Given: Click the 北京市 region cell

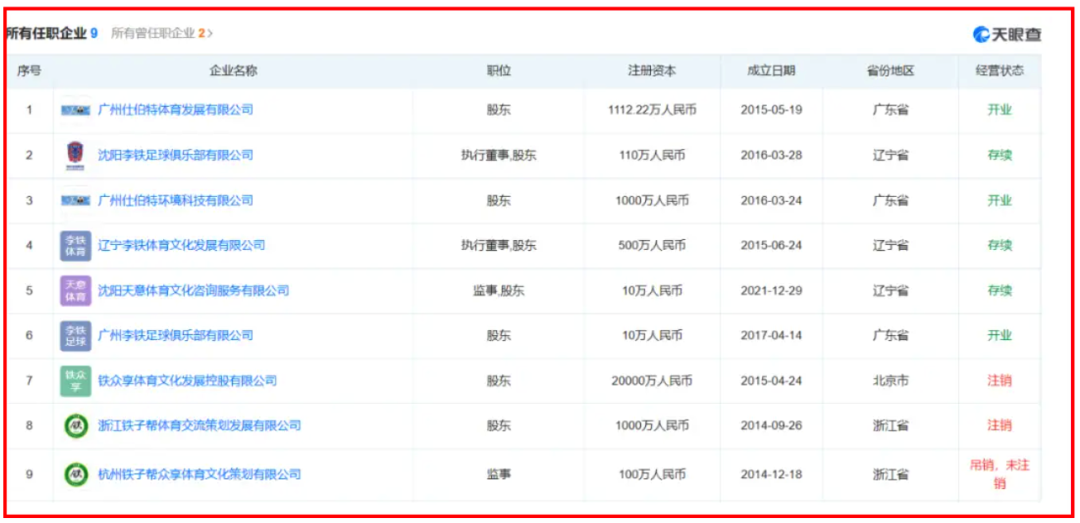Looking at the screenshot, I should click(x=891, y=381).
